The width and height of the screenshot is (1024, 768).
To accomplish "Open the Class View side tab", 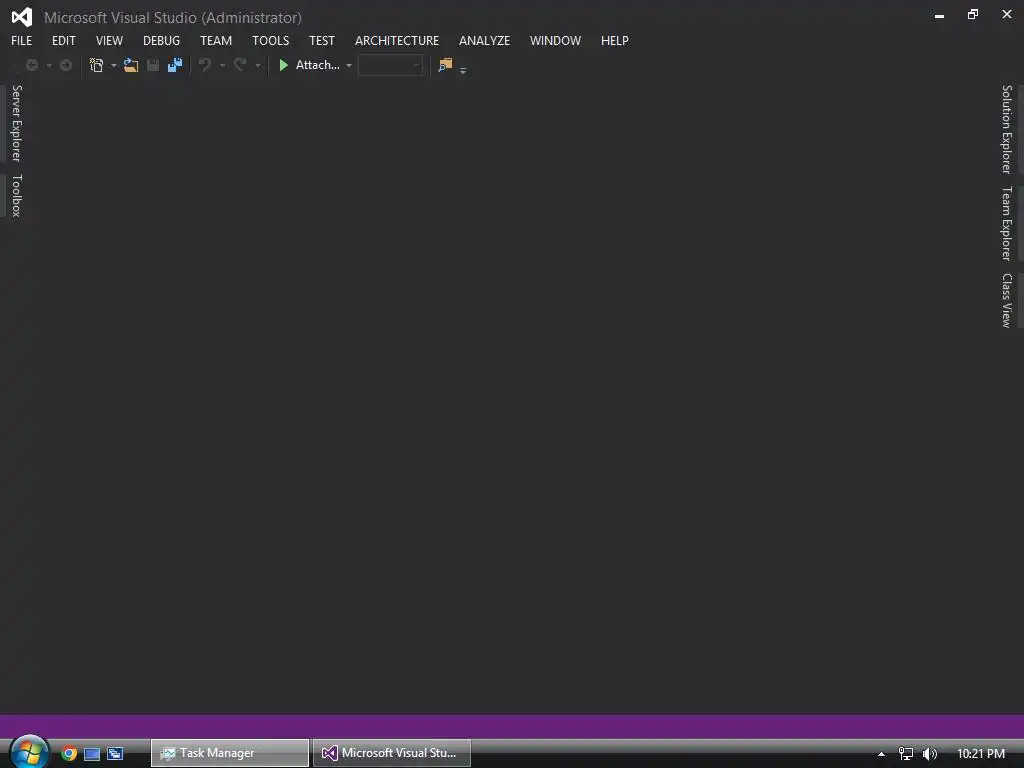I will pyautogui.click(x=1007, y=300).
